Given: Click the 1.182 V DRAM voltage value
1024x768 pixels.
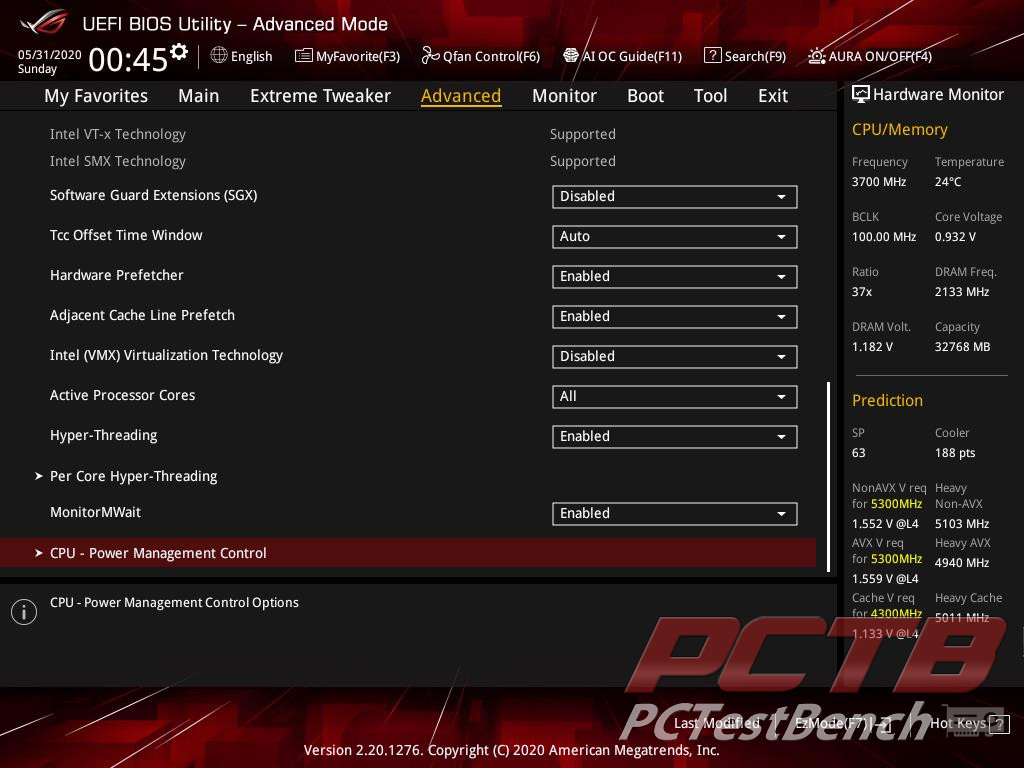Looking at the screenshot, I should 872,346.
